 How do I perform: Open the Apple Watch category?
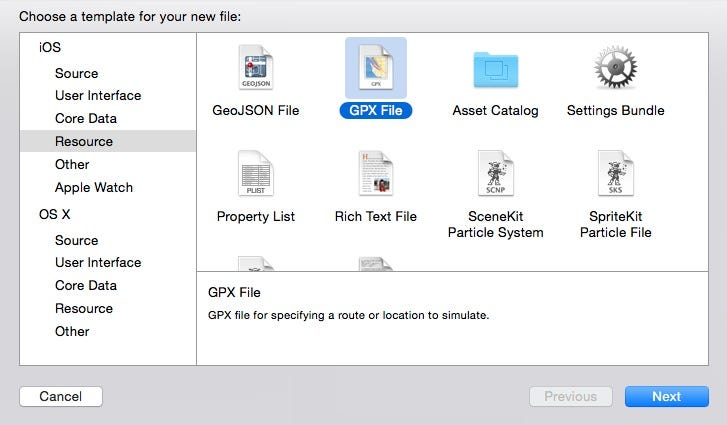[94, 187]
